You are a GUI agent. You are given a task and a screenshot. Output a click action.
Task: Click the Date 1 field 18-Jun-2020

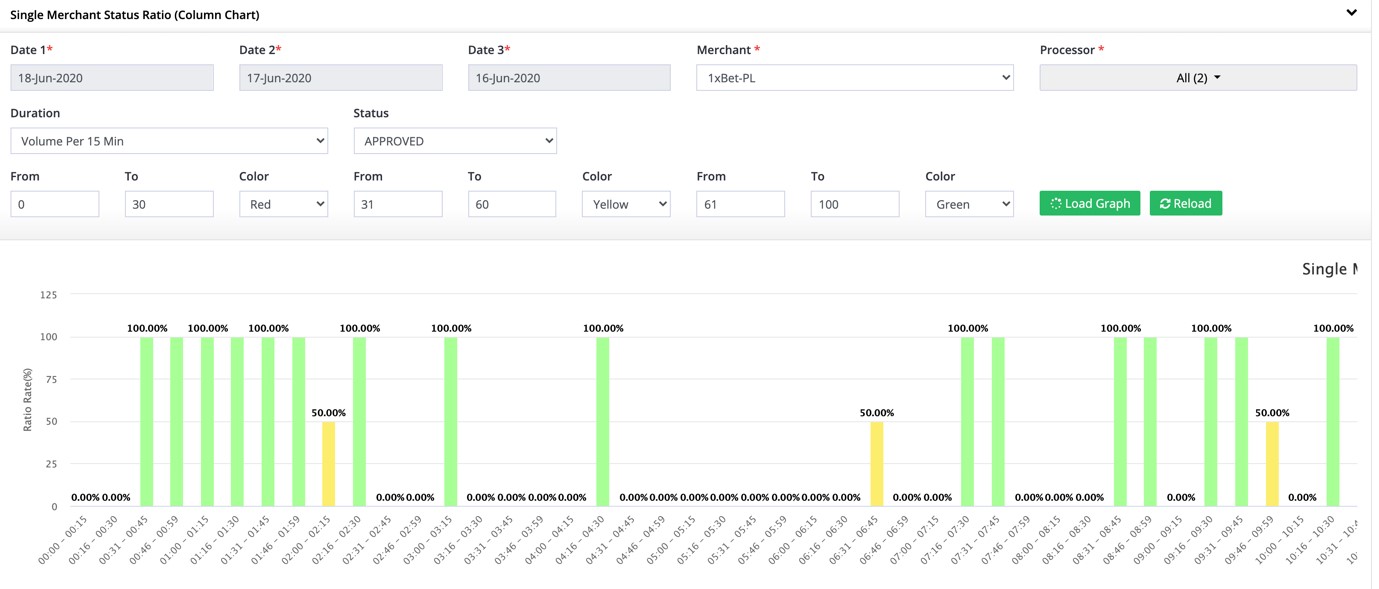point(112,78)
